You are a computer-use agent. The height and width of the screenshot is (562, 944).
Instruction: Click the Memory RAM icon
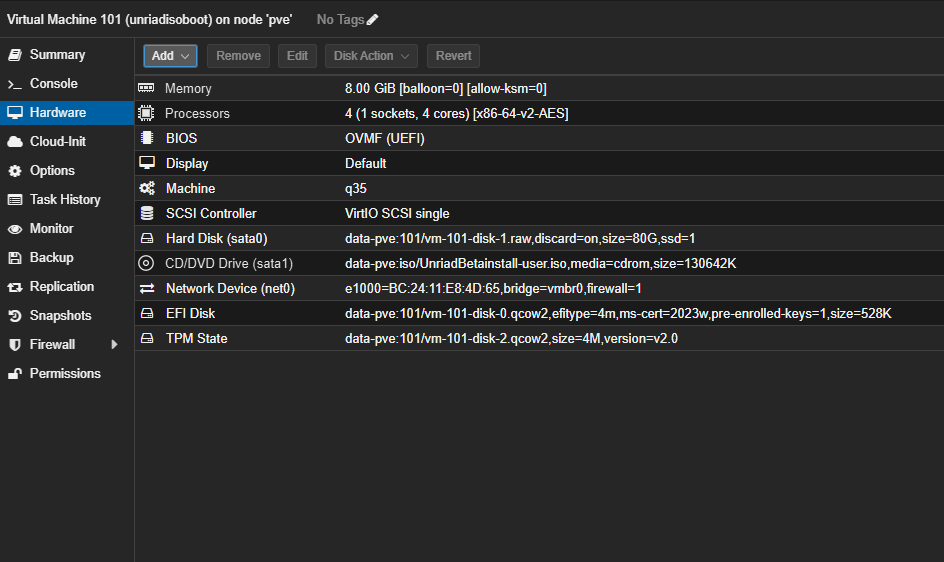146,88
